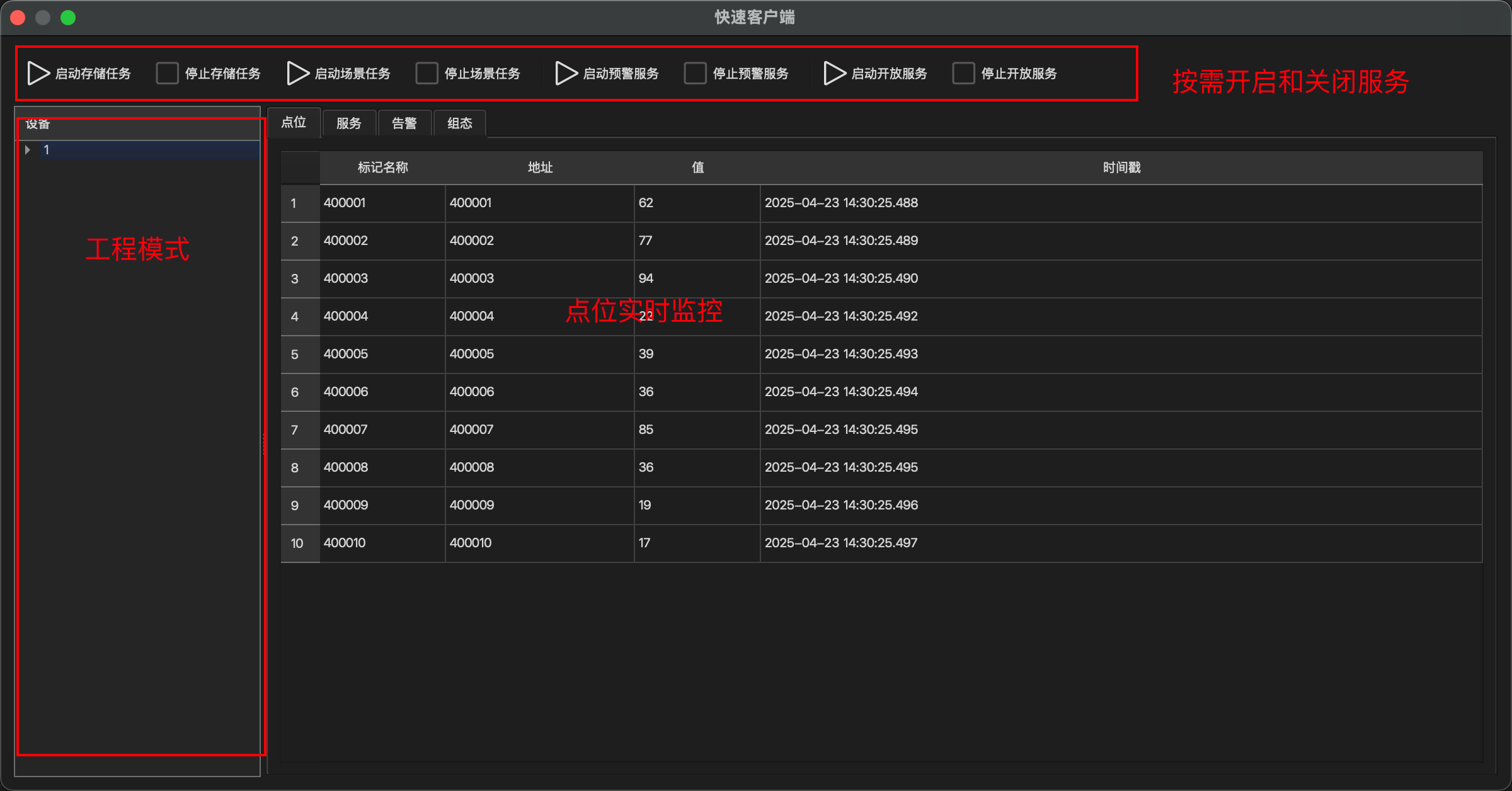Viewport: 1512px width, 791px height.
Task: Click the play icon for 启动开放服务
Action: (835, 74)
